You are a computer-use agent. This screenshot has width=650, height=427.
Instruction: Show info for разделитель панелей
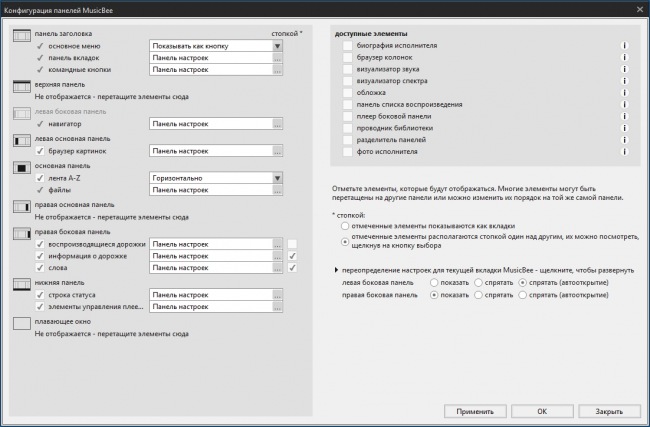(624, 140)
